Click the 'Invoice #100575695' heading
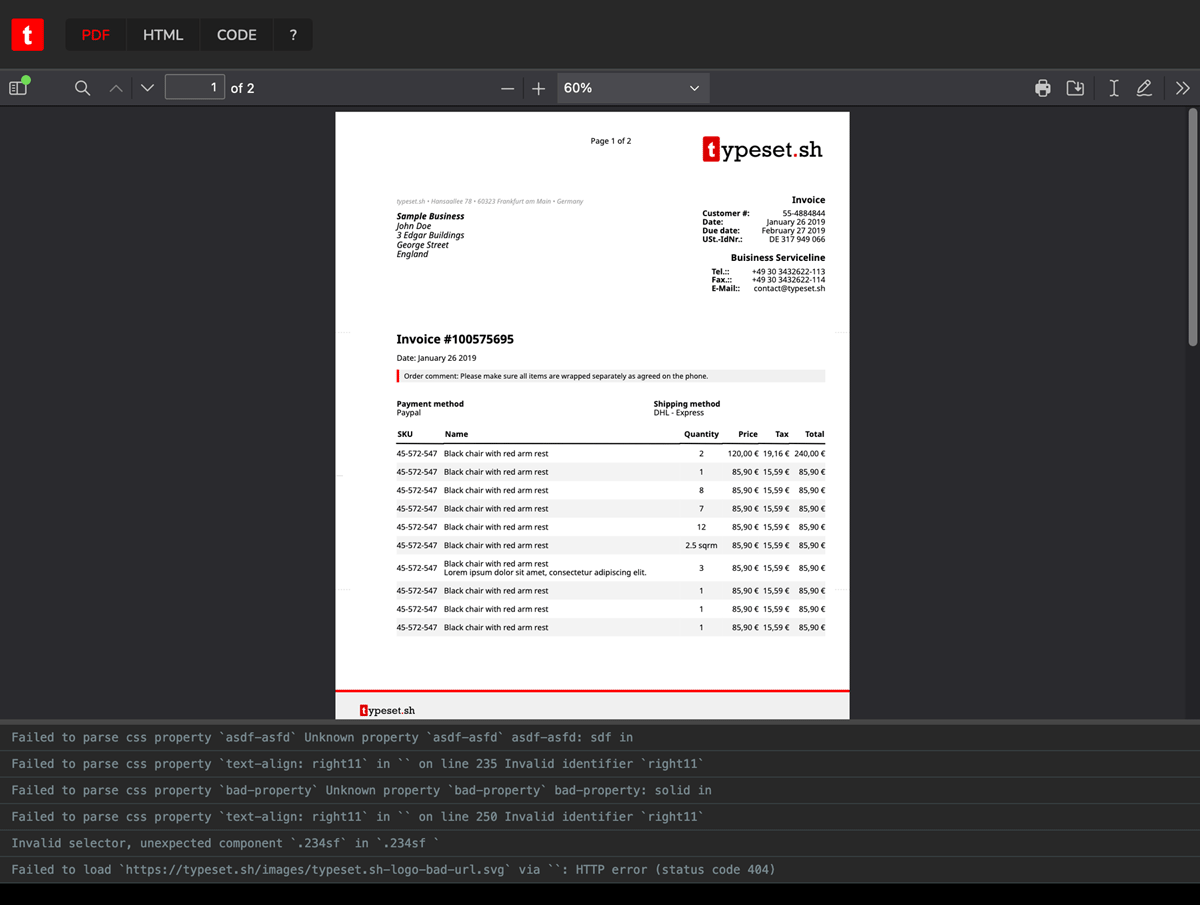Image resolution: width=1200 pixels, height=905 pixels. pos(455,339)
